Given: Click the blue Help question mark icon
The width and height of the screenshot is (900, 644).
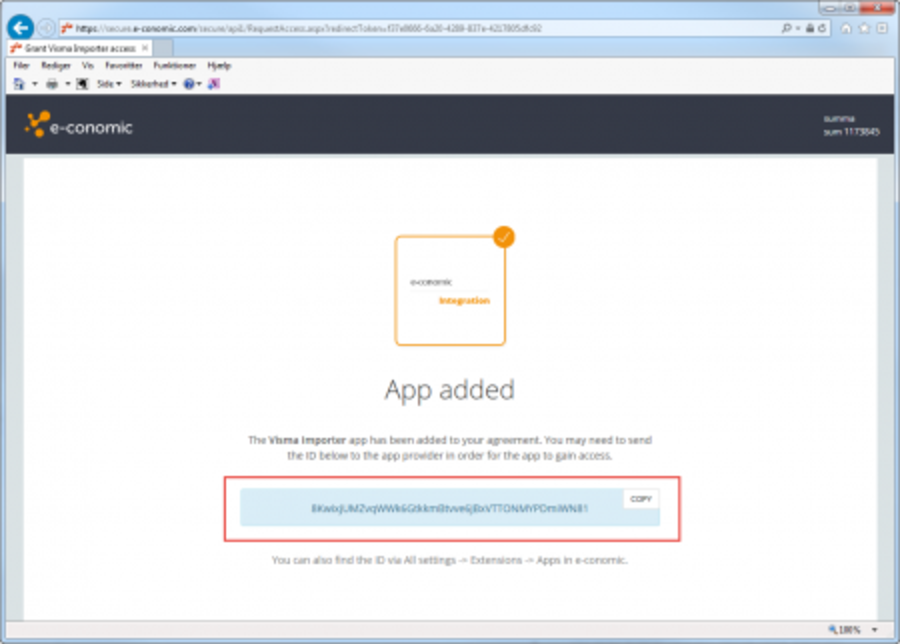Looking at the screenshot, I should click(x=187, y=84).
